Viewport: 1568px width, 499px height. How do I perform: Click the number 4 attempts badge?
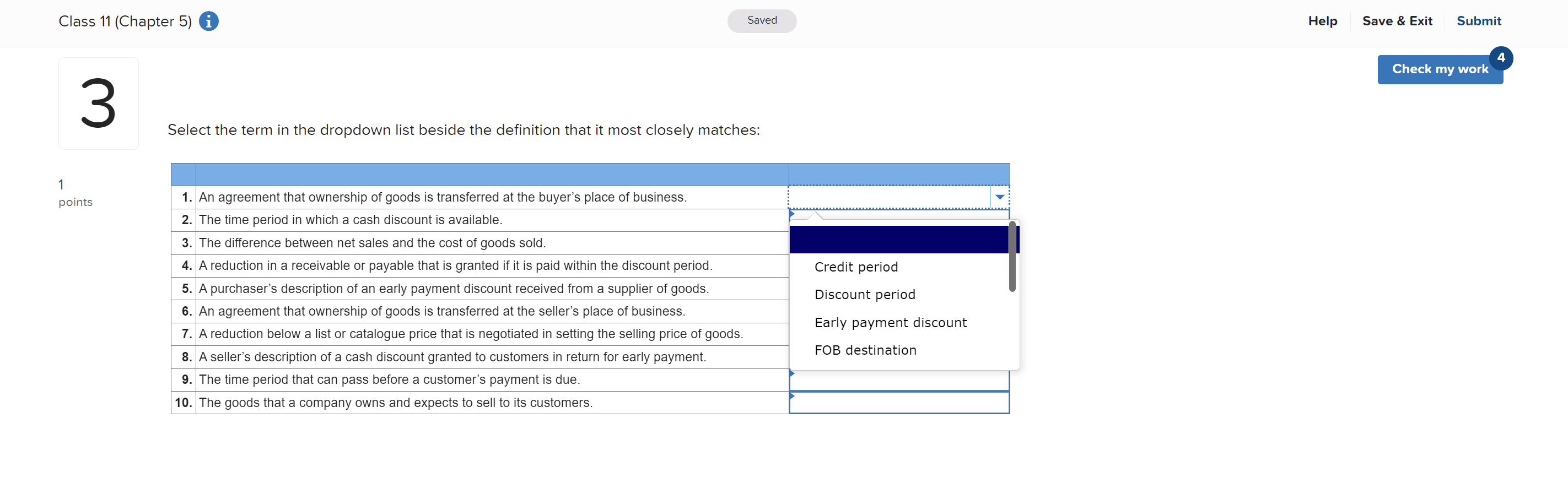(1501, 58)
